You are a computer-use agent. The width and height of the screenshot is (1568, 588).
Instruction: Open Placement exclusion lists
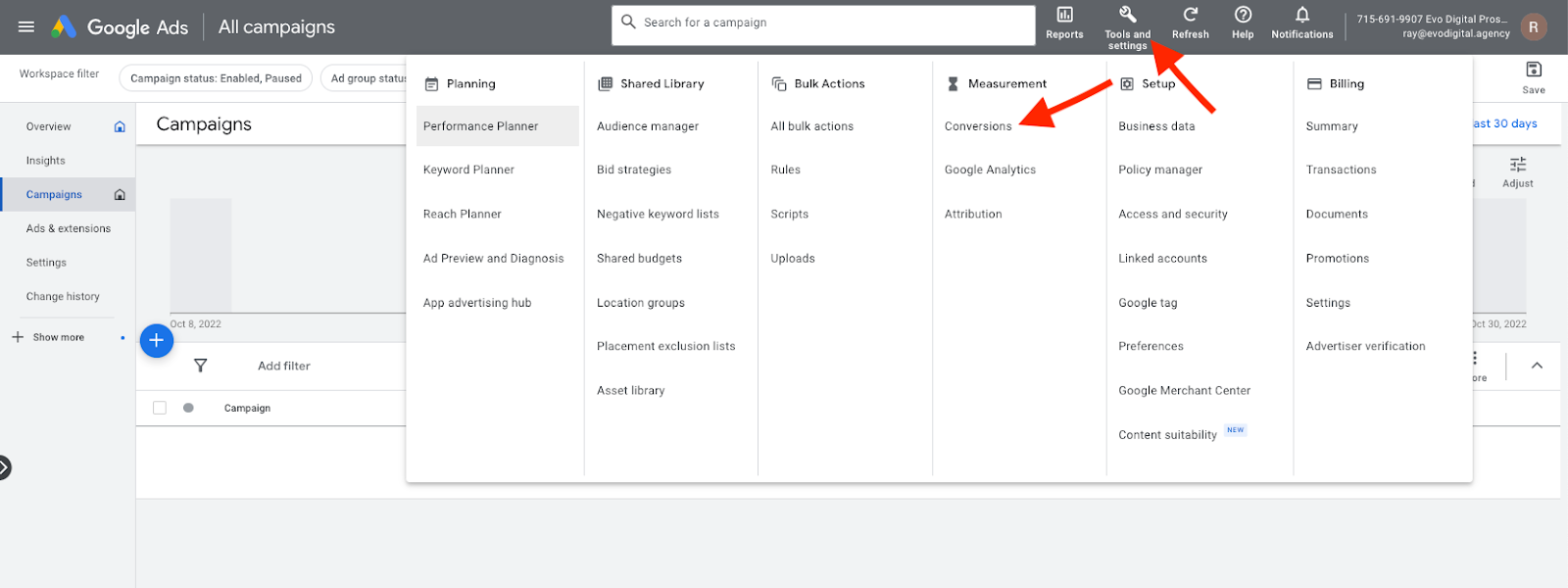pos(665,346)
